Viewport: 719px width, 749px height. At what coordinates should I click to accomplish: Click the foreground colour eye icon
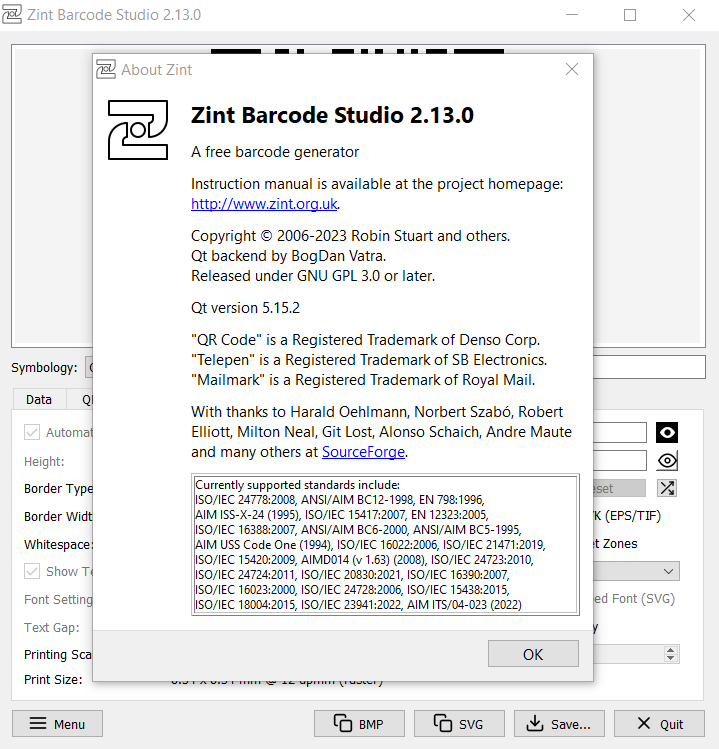click(667, 432)
